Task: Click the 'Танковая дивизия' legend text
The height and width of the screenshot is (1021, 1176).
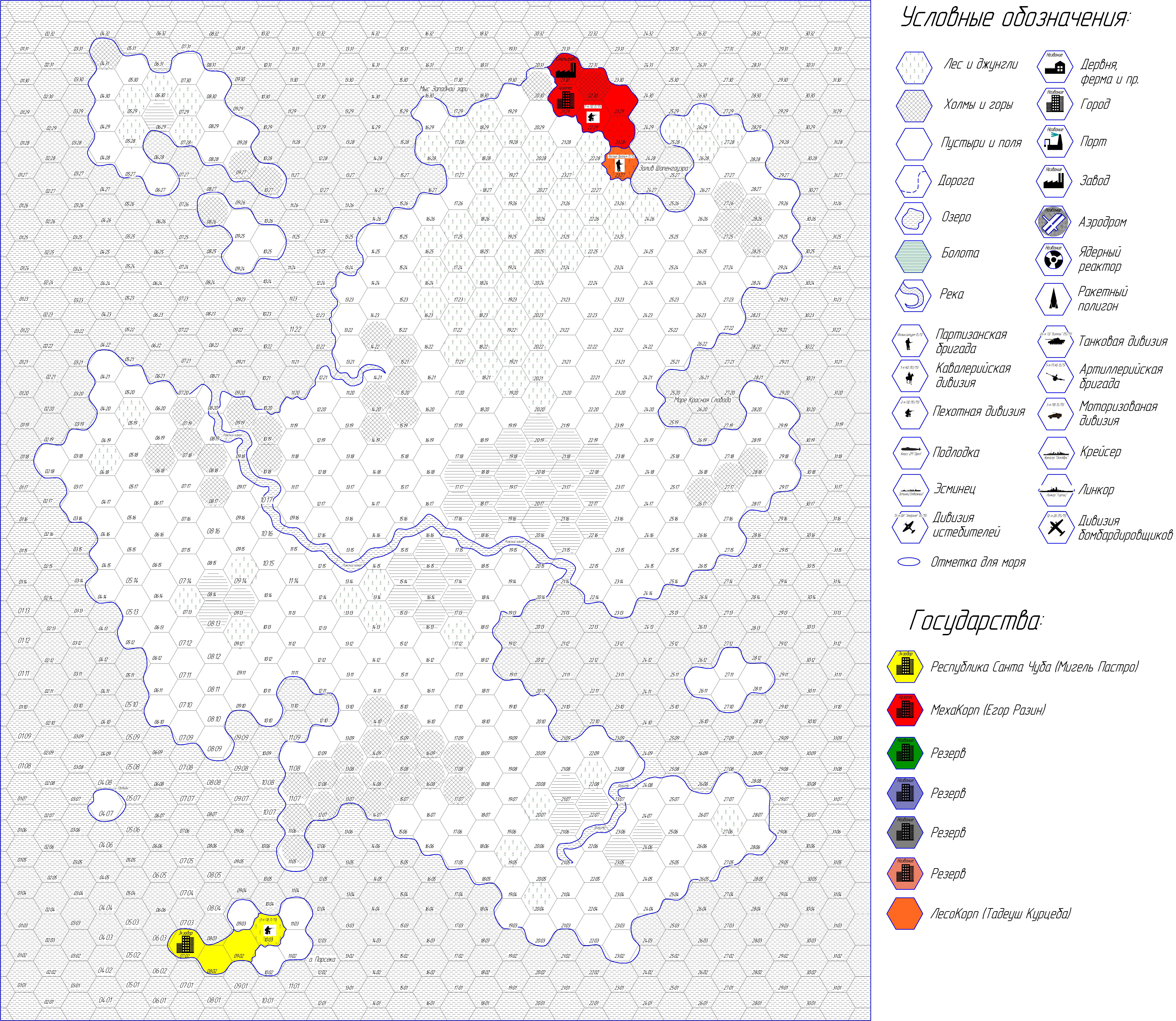Action: click(x=1123, y=341)
